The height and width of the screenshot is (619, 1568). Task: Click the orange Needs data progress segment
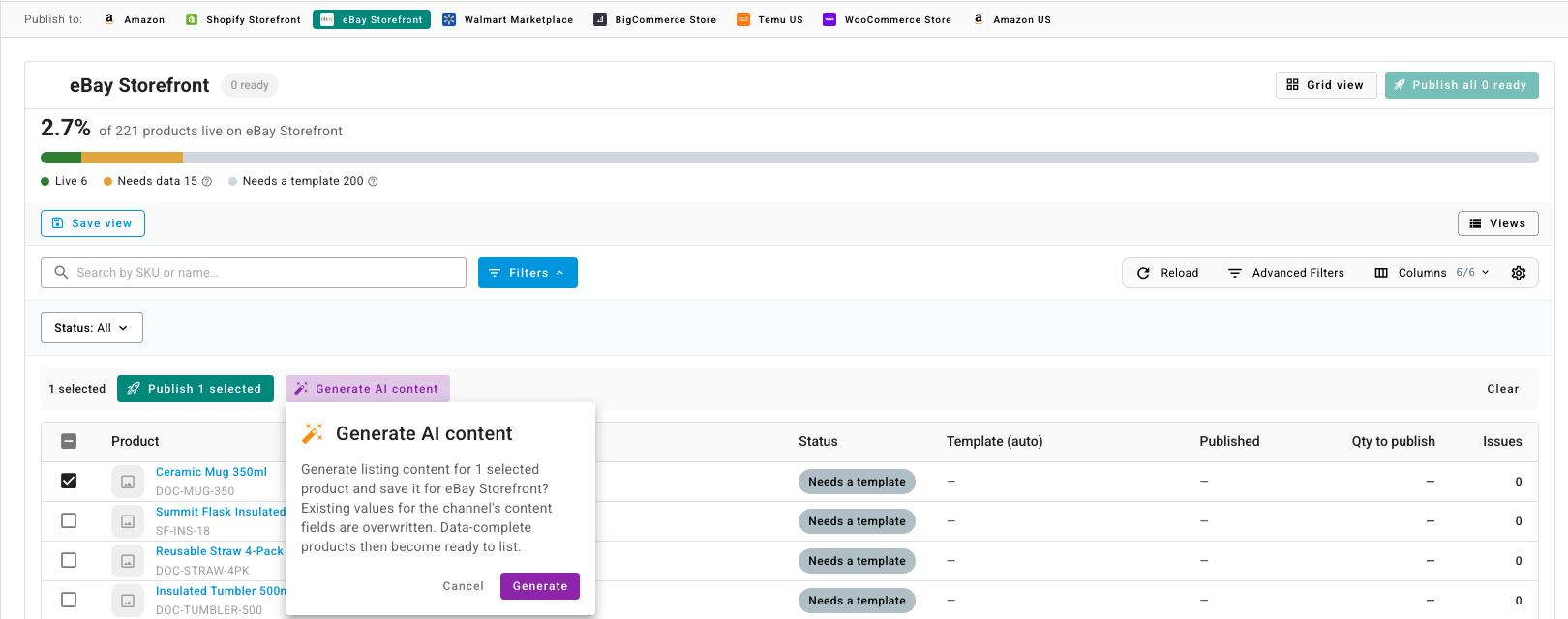[x=132, y=158]
